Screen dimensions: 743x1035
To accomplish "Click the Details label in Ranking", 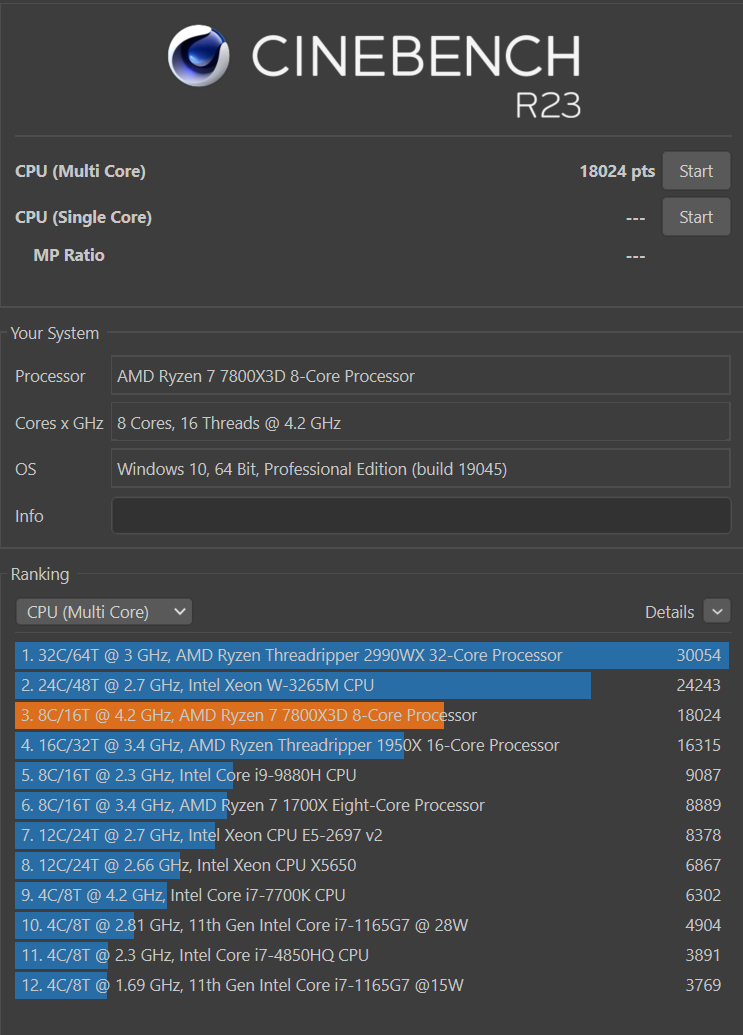I will [x=669, y=612].
